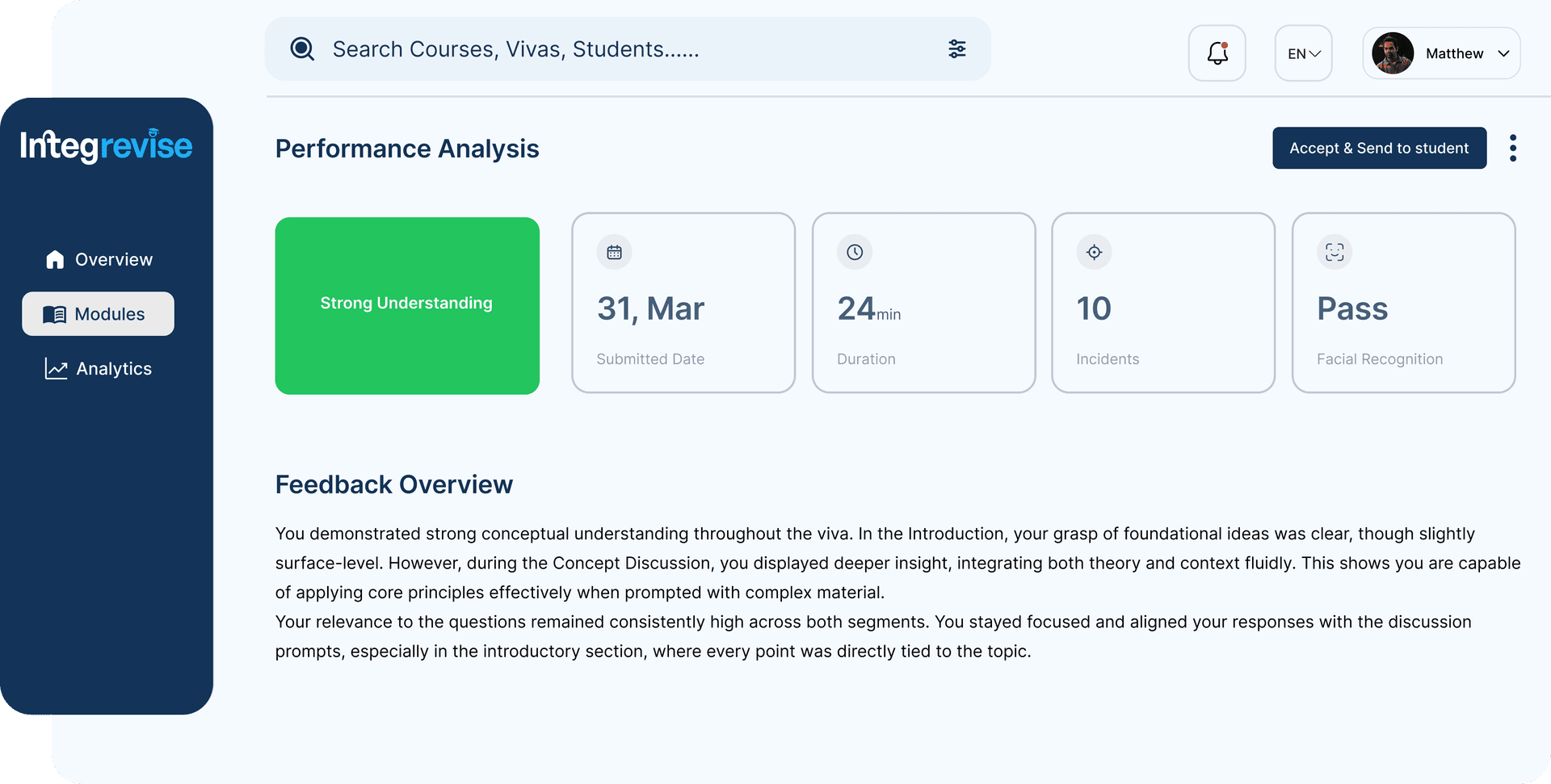The height and width of the screenshot is (784, 1551).
Task: Click the clock icon on the Duration card
Action: point(855,252)
